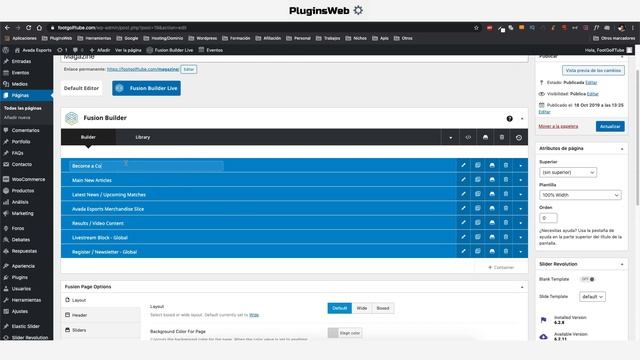
Task: Save Results / Video Content to library
Action: pos(492,222)
